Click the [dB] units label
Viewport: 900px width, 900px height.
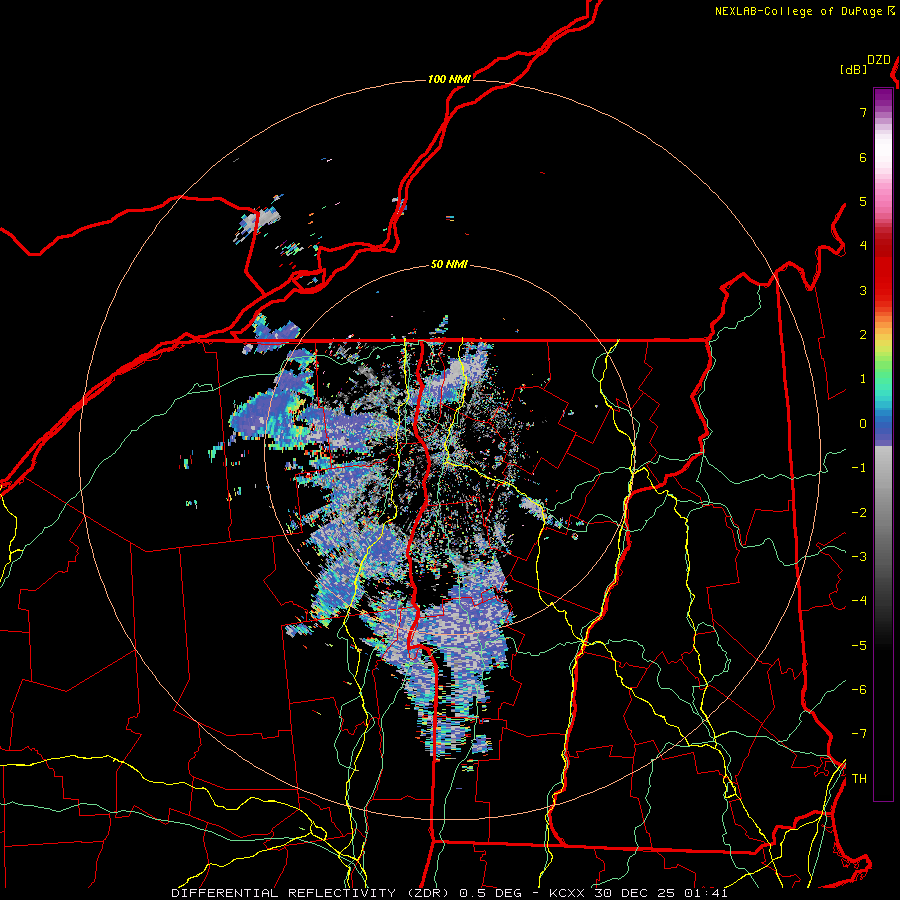point(854,70)
